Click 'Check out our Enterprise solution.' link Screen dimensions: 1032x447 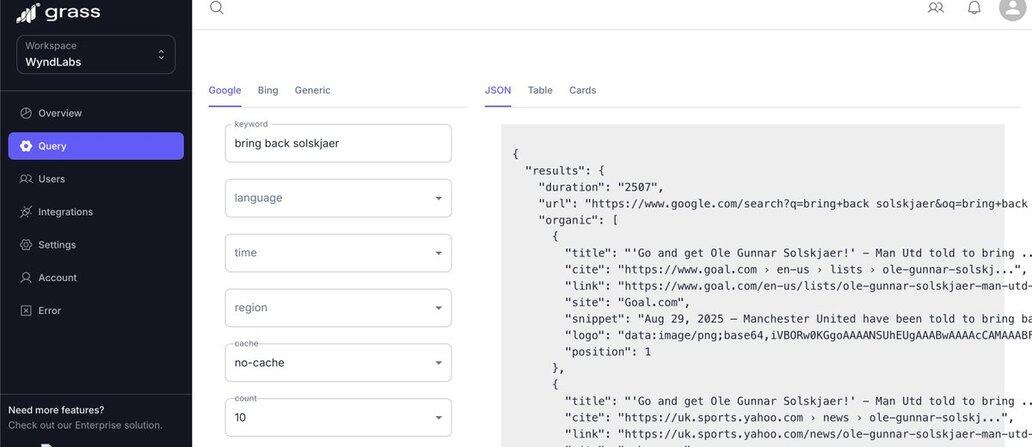click(x=85, y=425)
